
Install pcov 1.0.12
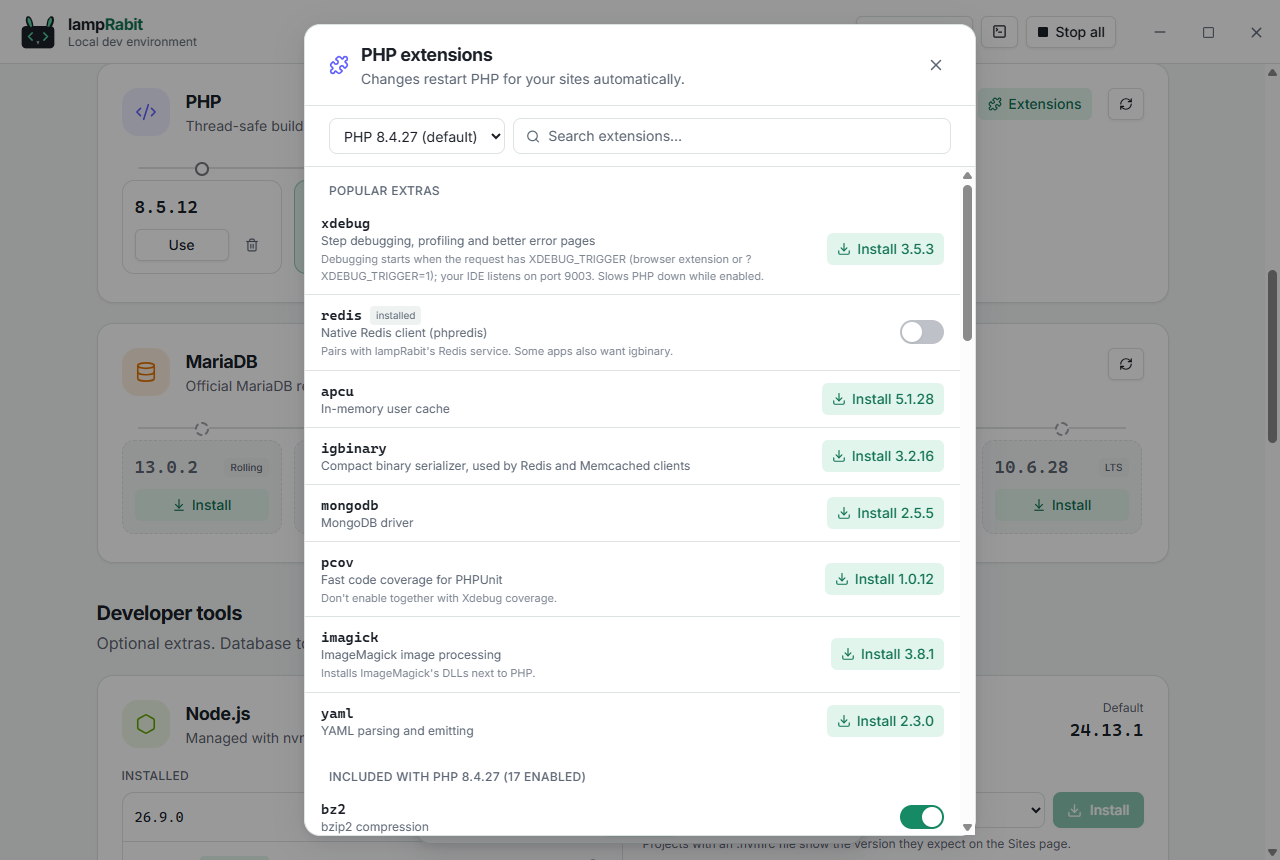[x=884, y=579]
